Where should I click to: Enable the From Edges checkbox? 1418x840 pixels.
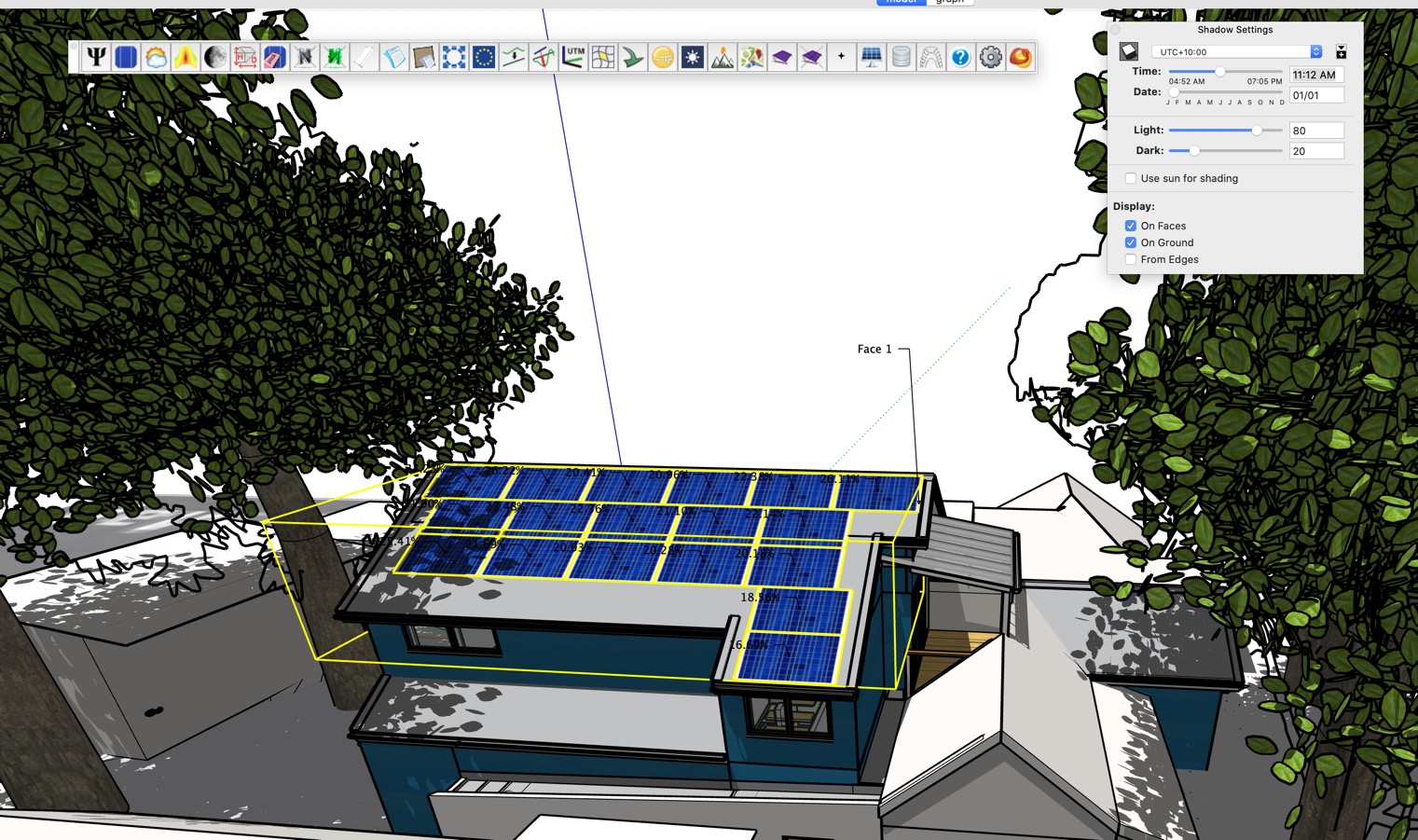1131,259
